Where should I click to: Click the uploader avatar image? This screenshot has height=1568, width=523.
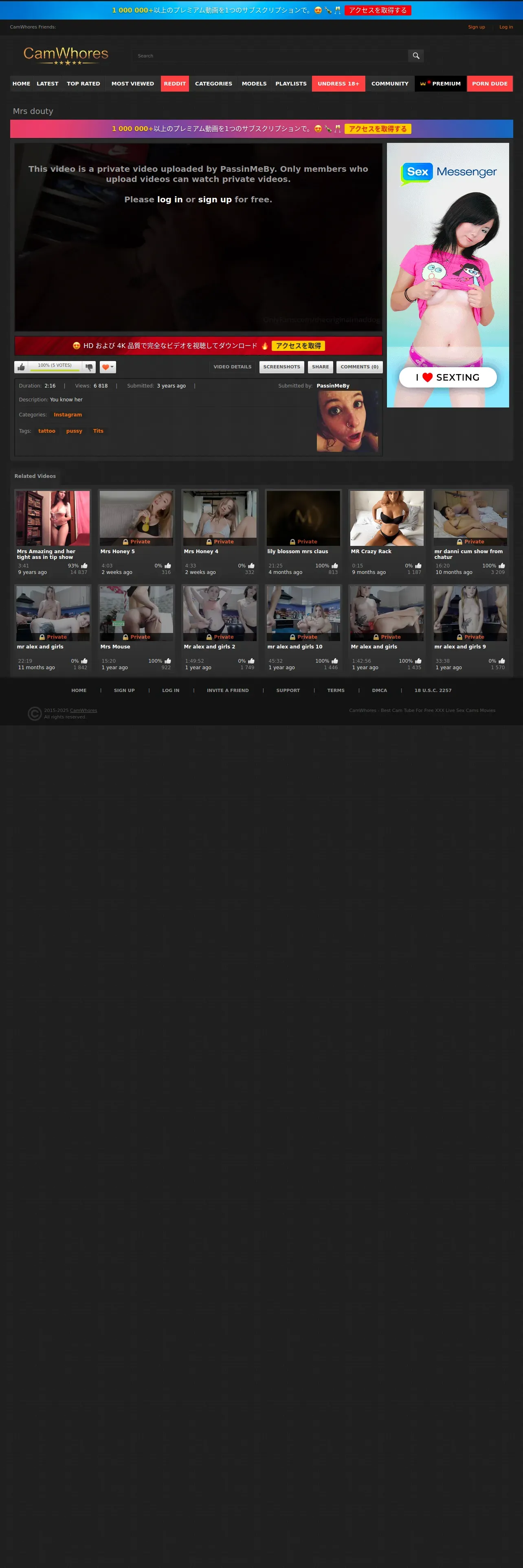(347, 421)
